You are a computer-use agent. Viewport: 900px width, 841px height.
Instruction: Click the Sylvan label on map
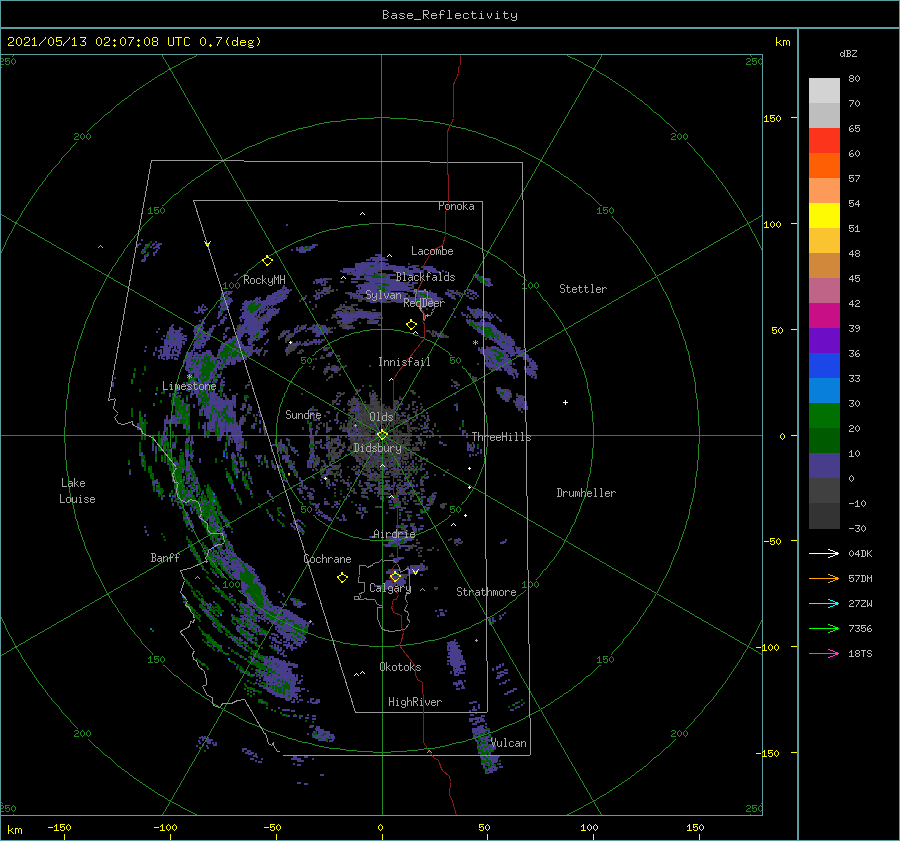383,295
